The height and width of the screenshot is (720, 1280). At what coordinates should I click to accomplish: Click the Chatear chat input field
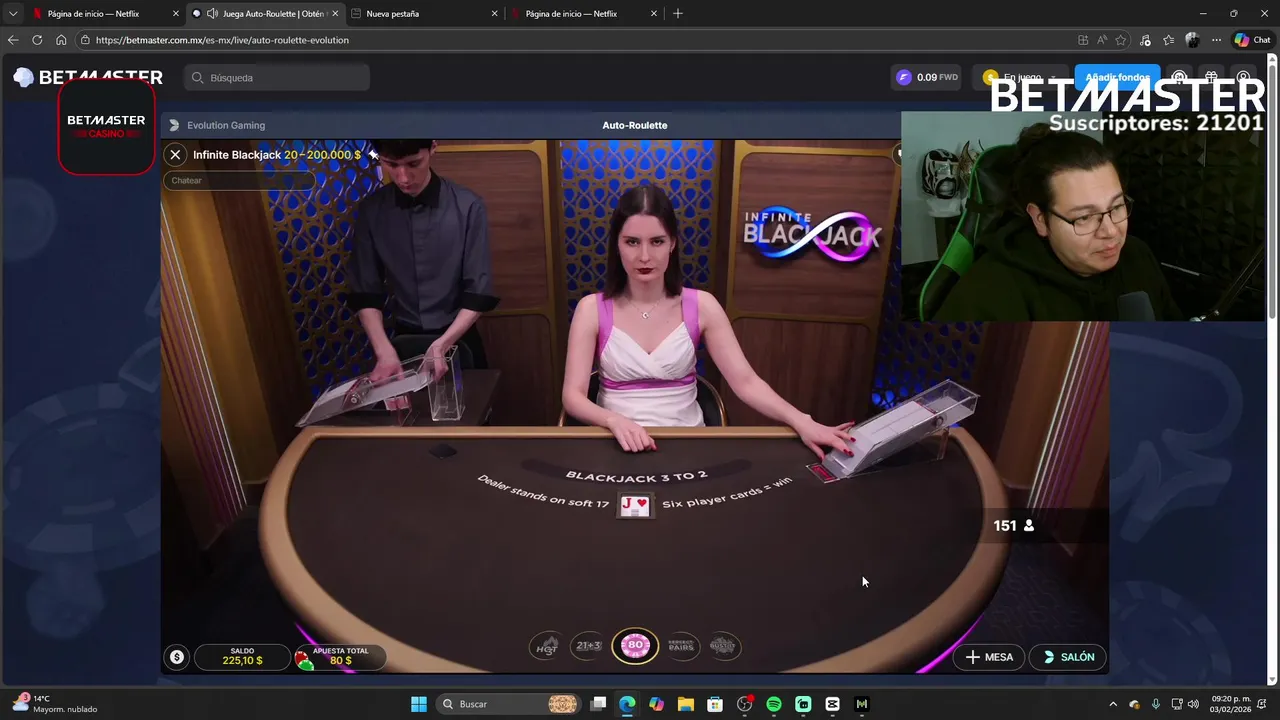point(238,181)
